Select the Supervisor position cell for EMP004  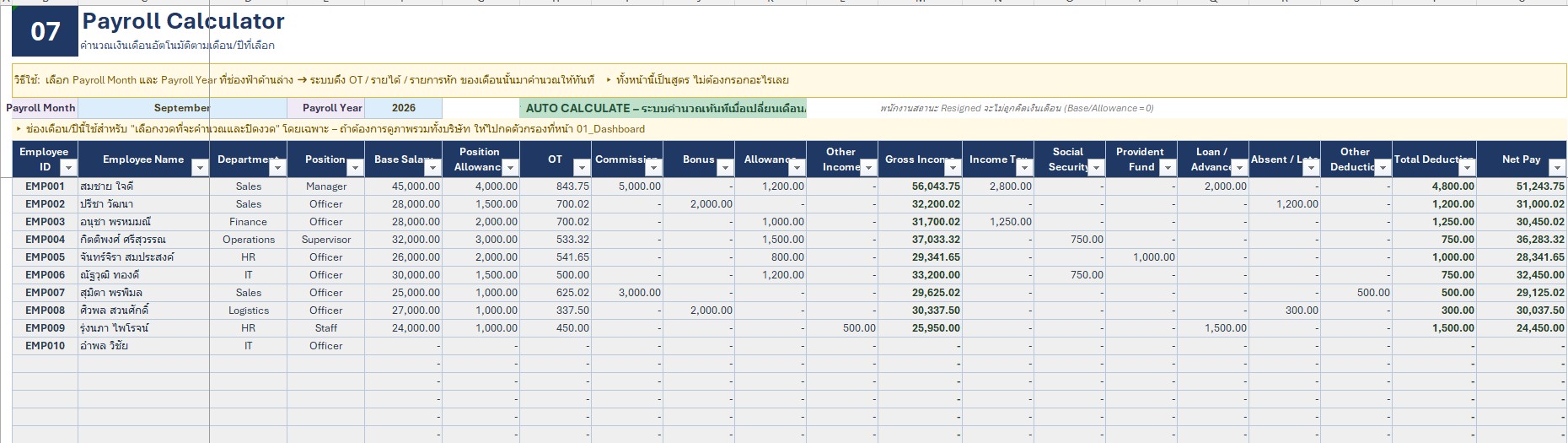325,240
